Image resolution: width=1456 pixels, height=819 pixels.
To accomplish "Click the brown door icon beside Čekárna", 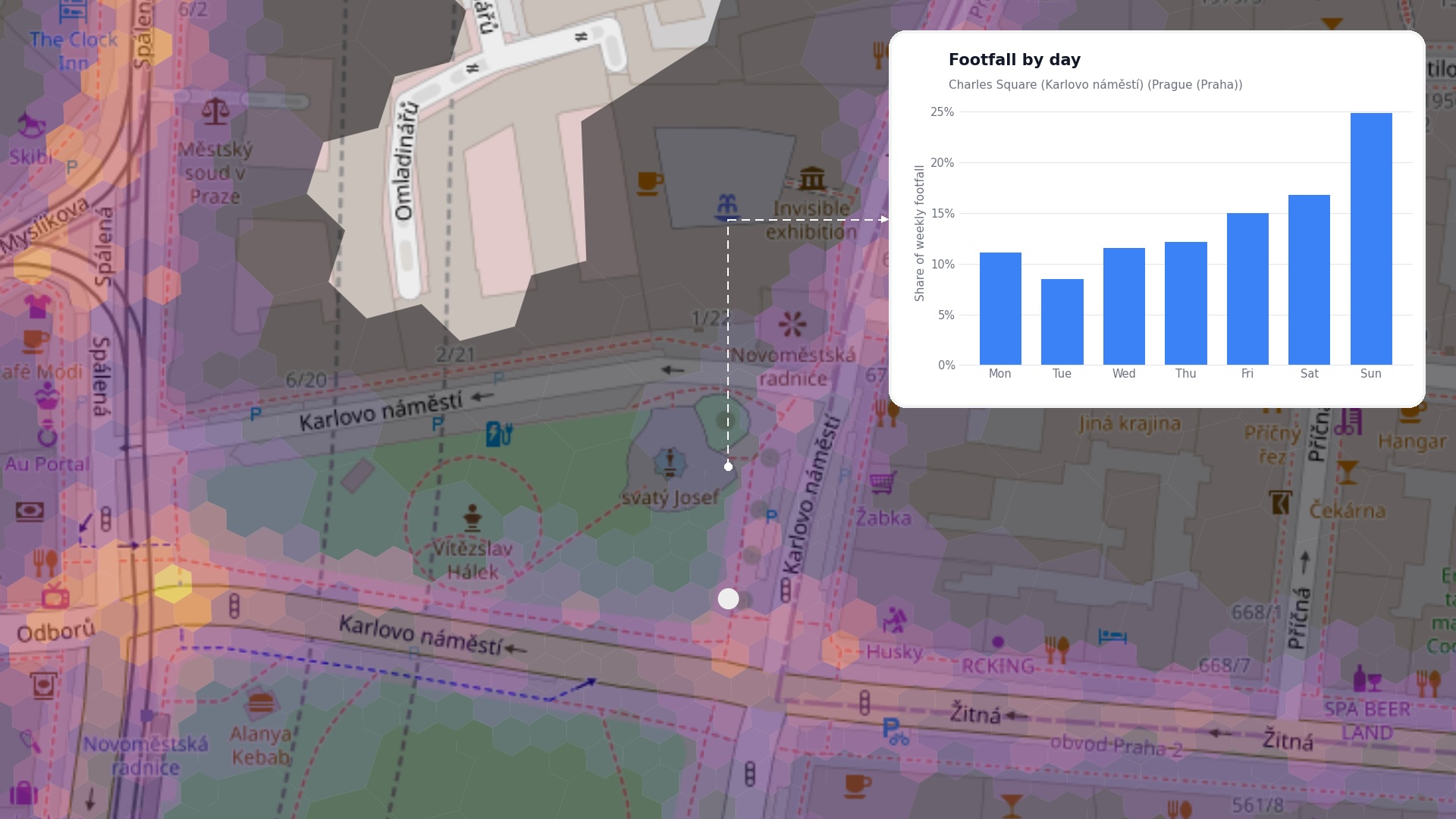I will 1280,503.
